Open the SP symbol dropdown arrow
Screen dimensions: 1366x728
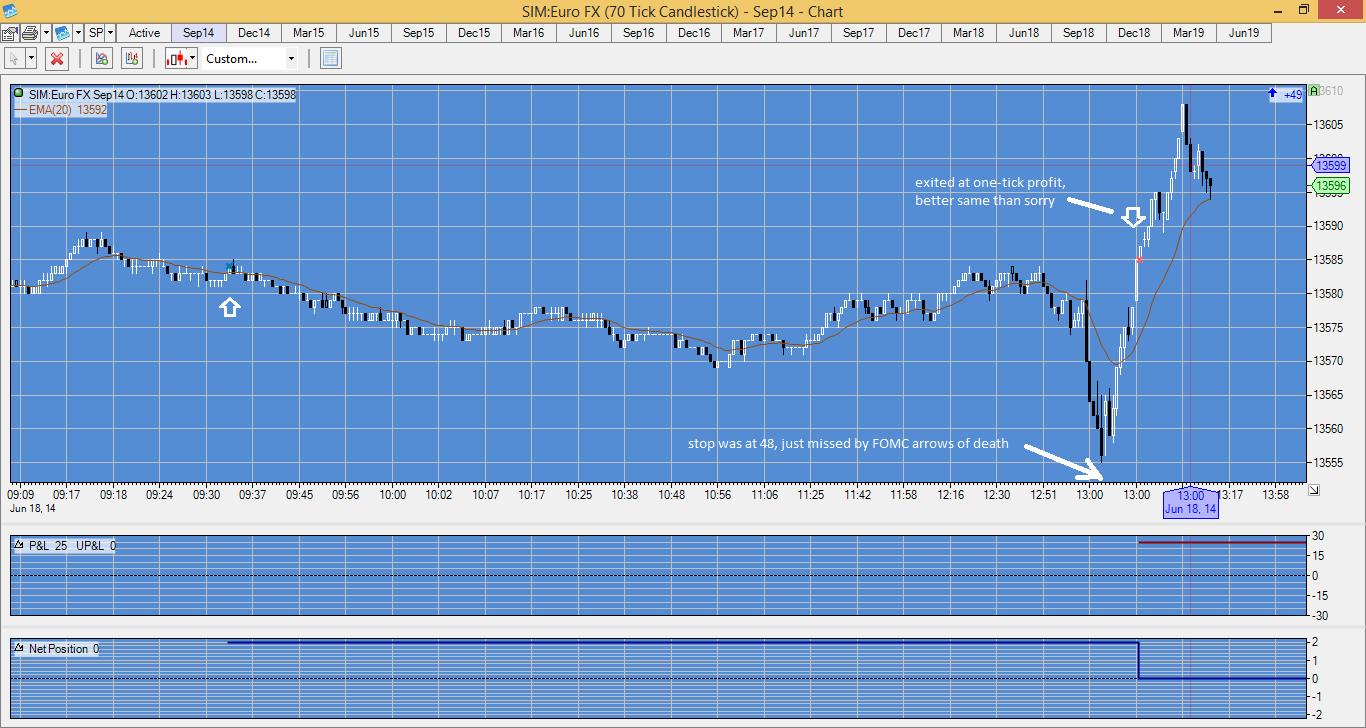click(x=110, y=33)
